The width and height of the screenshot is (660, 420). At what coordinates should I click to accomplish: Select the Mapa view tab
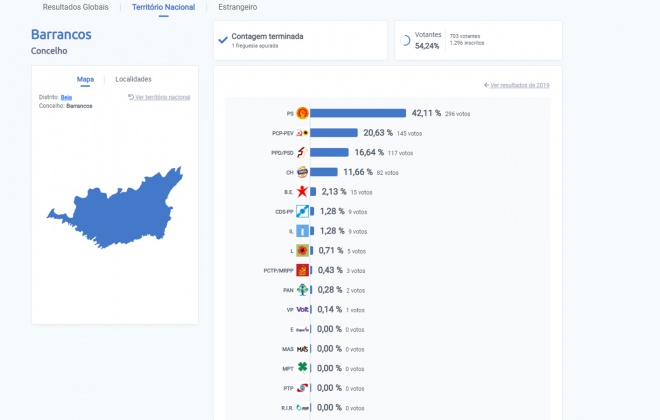tap(85, 79)
